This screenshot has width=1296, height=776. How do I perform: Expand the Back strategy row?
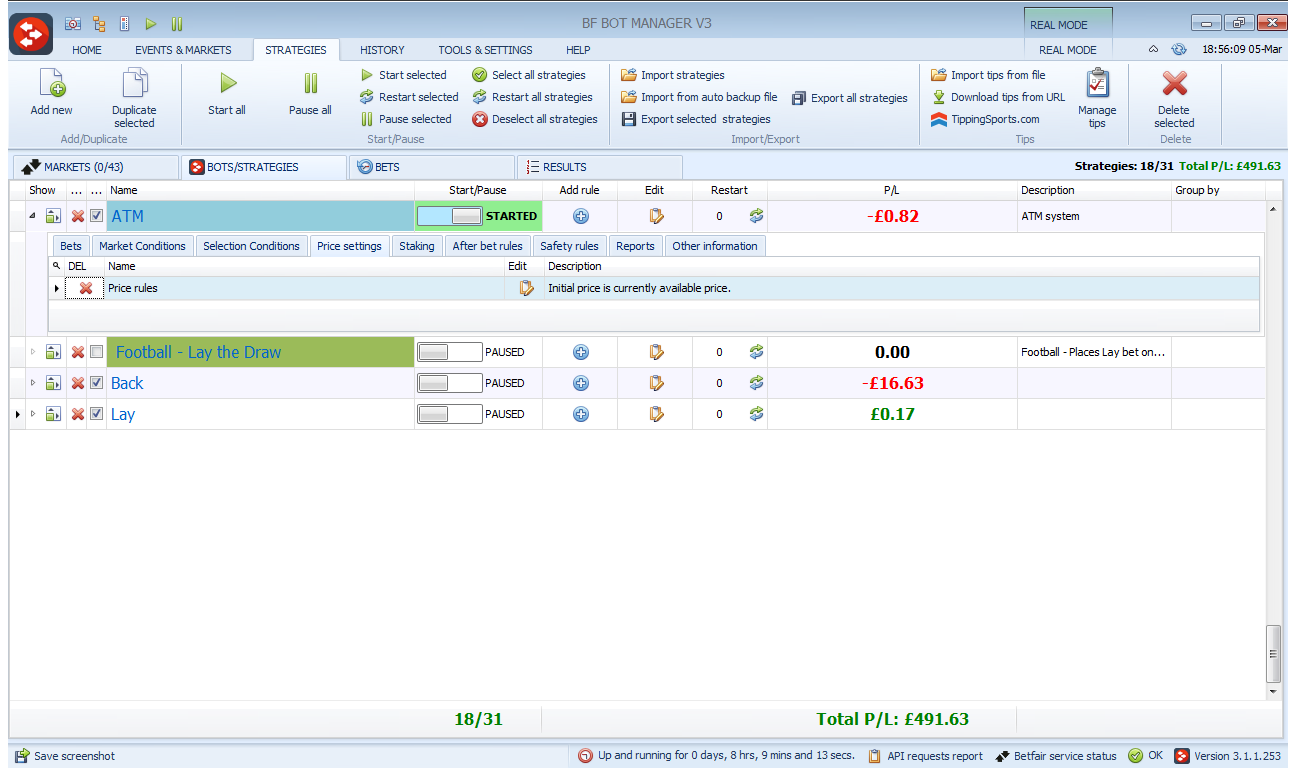[x=32, y=383]
